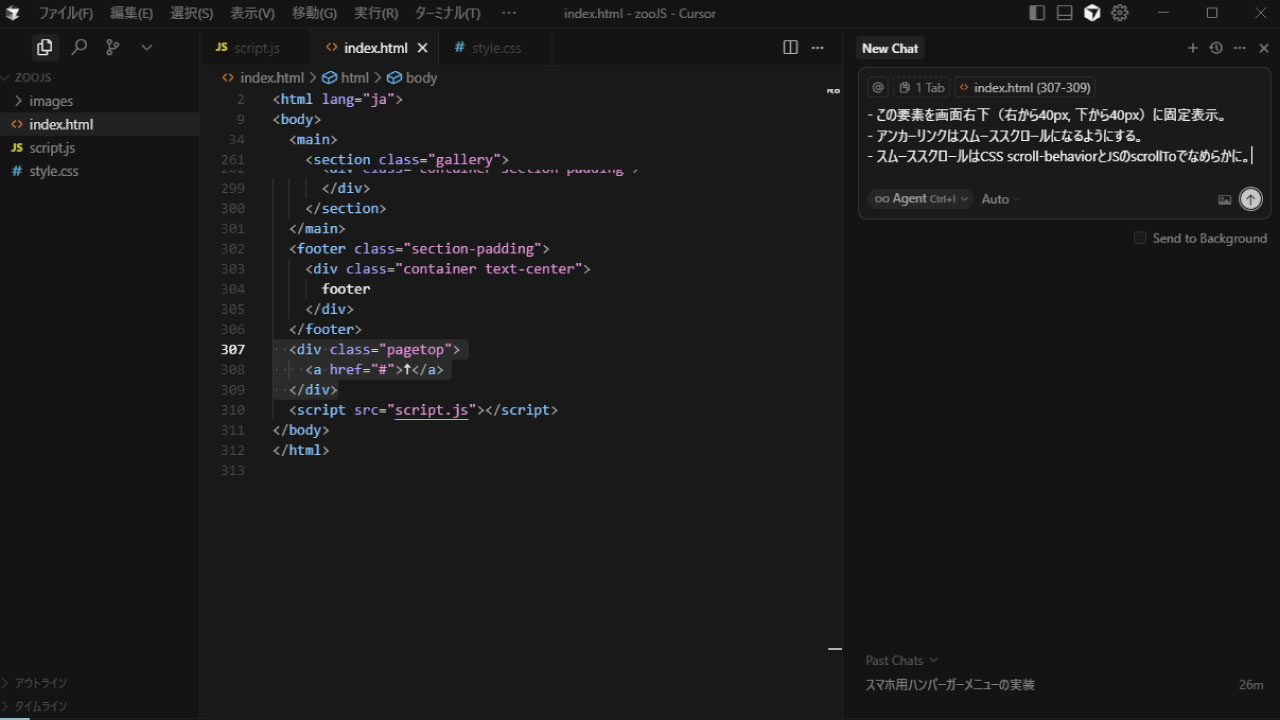1280x720 pixels.
Task: Open the 選択(S) menu
Action: coord(191,13)
